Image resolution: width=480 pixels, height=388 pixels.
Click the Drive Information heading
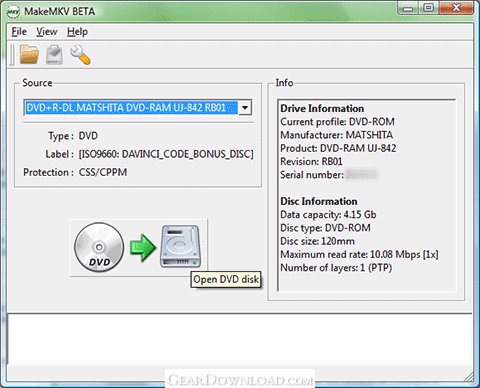click(x=322, y=108)
